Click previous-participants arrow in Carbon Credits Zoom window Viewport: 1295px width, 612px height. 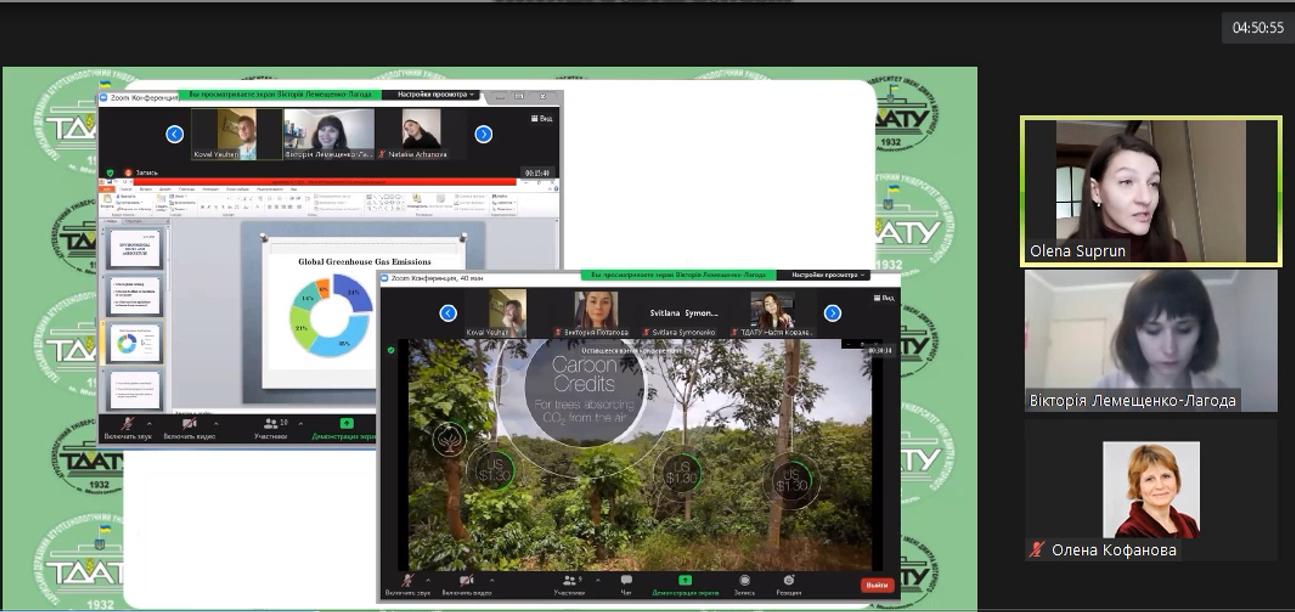(448, 313)
